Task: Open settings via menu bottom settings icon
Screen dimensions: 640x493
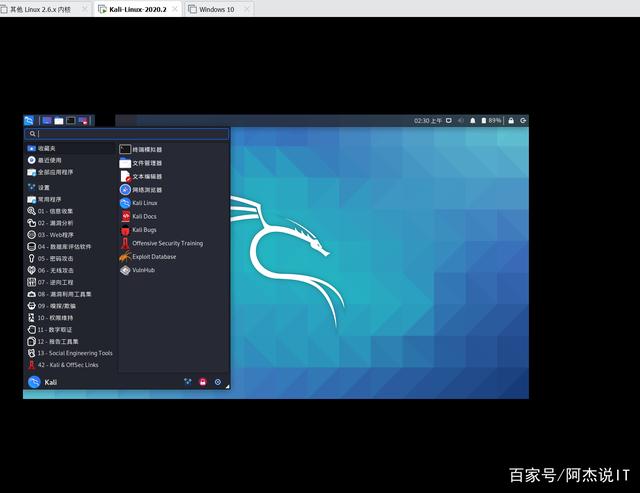Action: click(x=188, y=382)
